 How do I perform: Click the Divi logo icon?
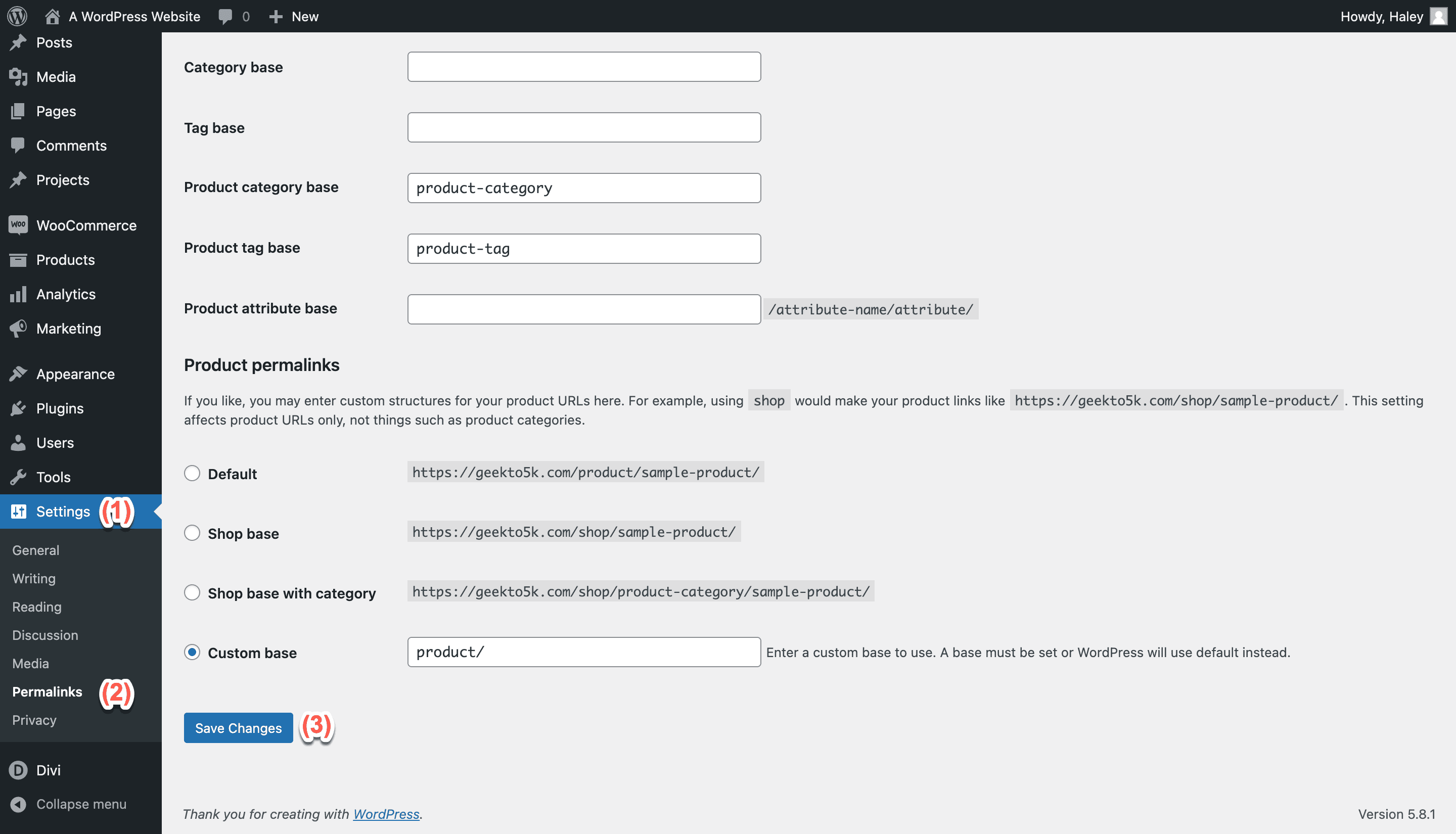[x=18, y=770]
